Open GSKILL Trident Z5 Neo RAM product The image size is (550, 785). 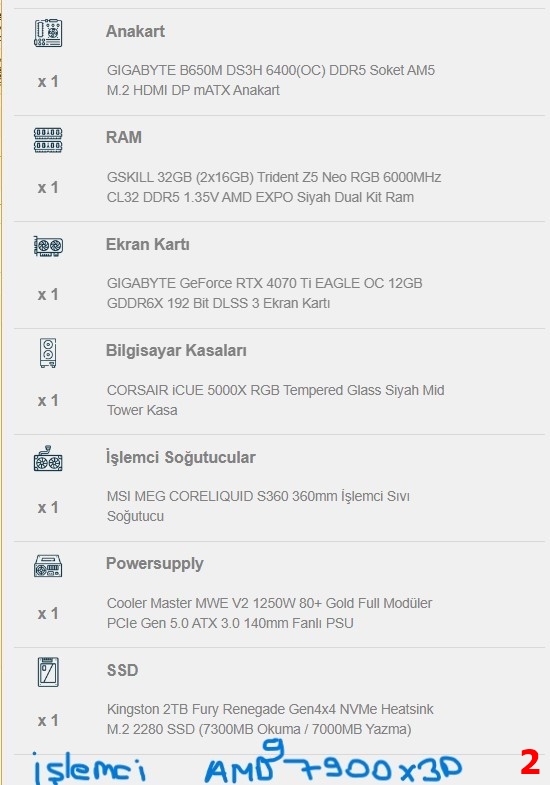pyautogui.click(x=274, y=187)
